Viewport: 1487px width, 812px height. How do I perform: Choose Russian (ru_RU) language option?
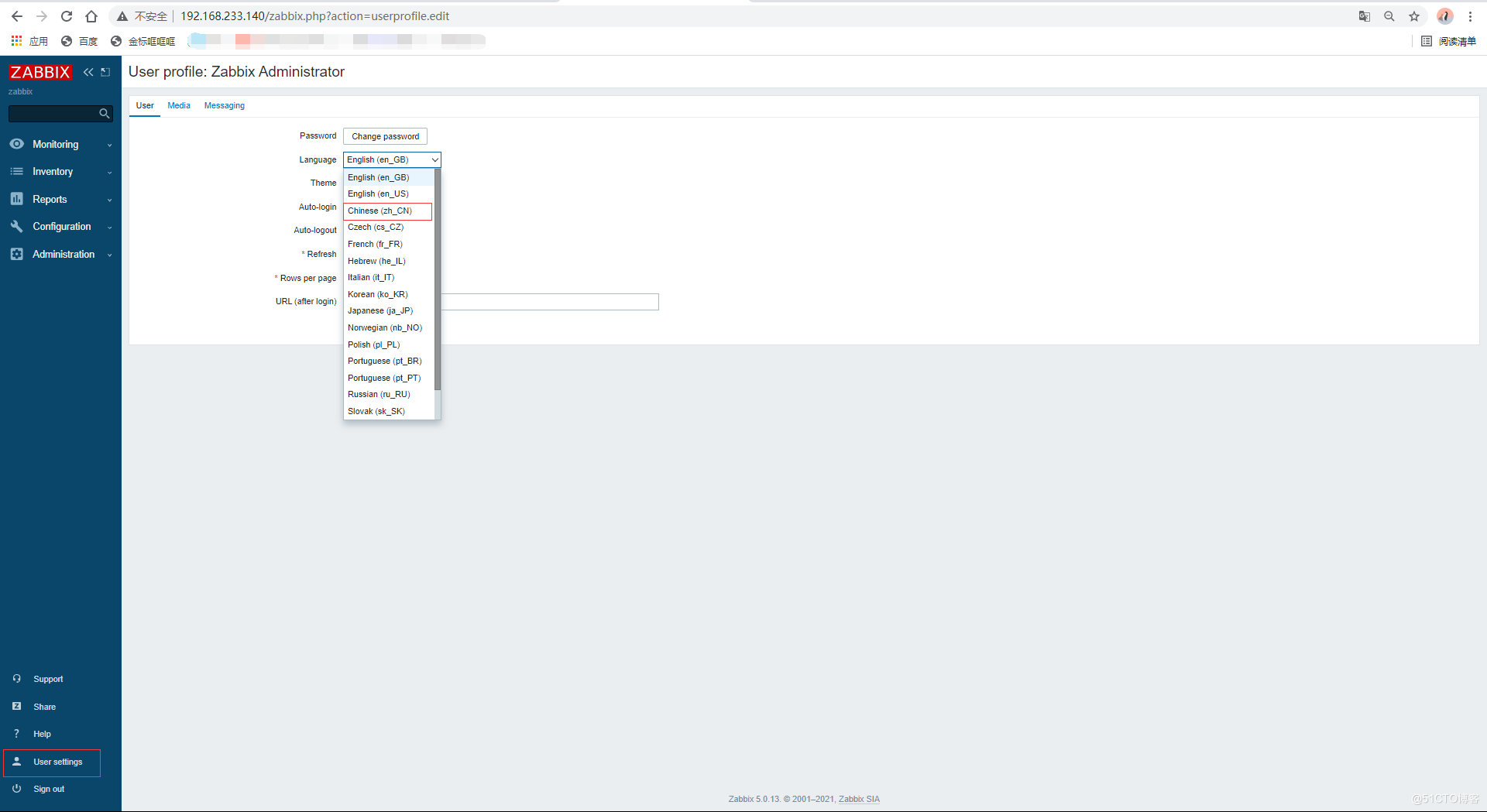pos(389,395)
